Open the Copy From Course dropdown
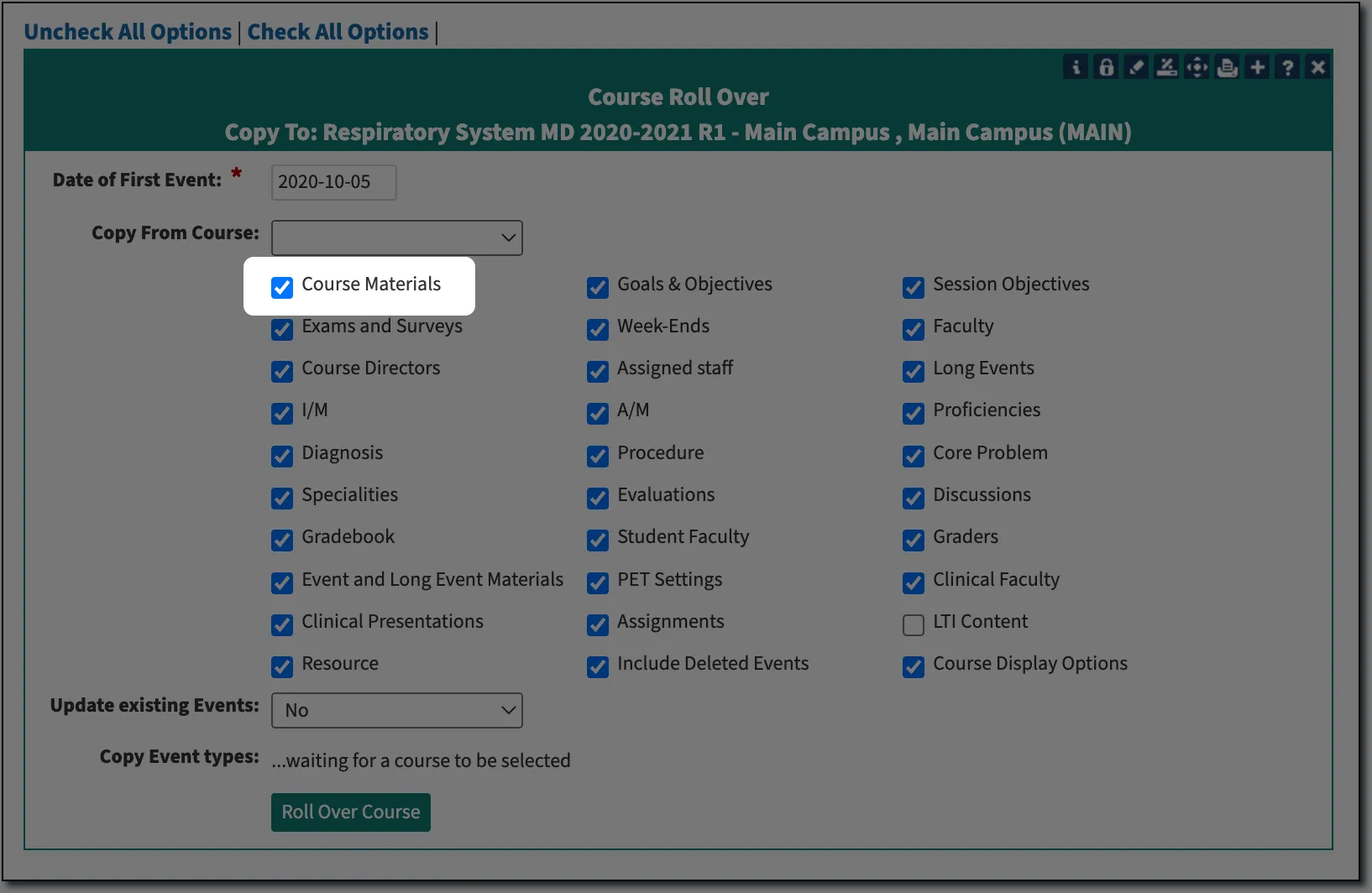This screenshot has width=1372, height=893. tap(397, 238)
